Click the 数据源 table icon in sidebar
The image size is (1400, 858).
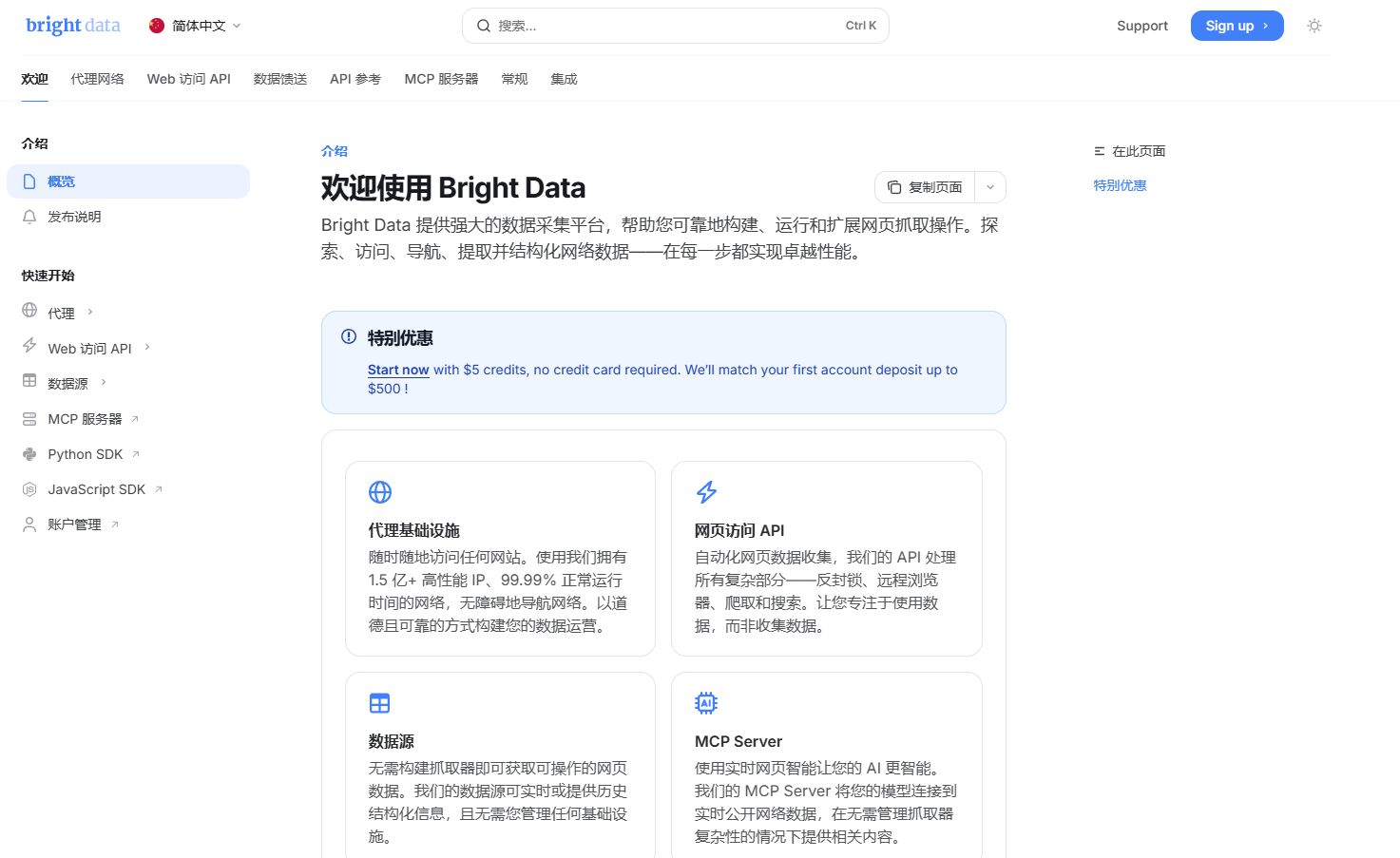tap(29, 381)
